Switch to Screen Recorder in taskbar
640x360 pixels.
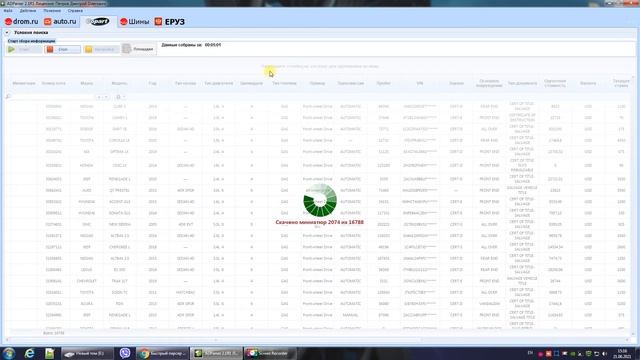269,353
